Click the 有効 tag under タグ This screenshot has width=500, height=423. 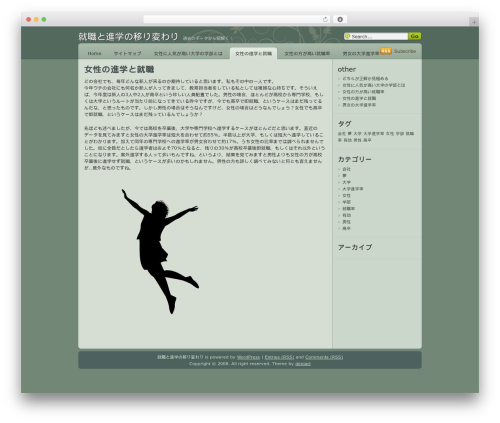tap(348, 140)
